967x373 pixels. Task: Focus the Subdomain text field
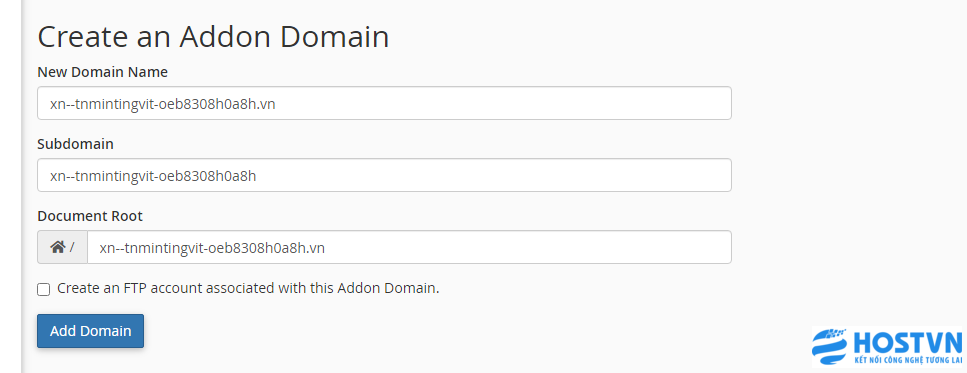384,175
